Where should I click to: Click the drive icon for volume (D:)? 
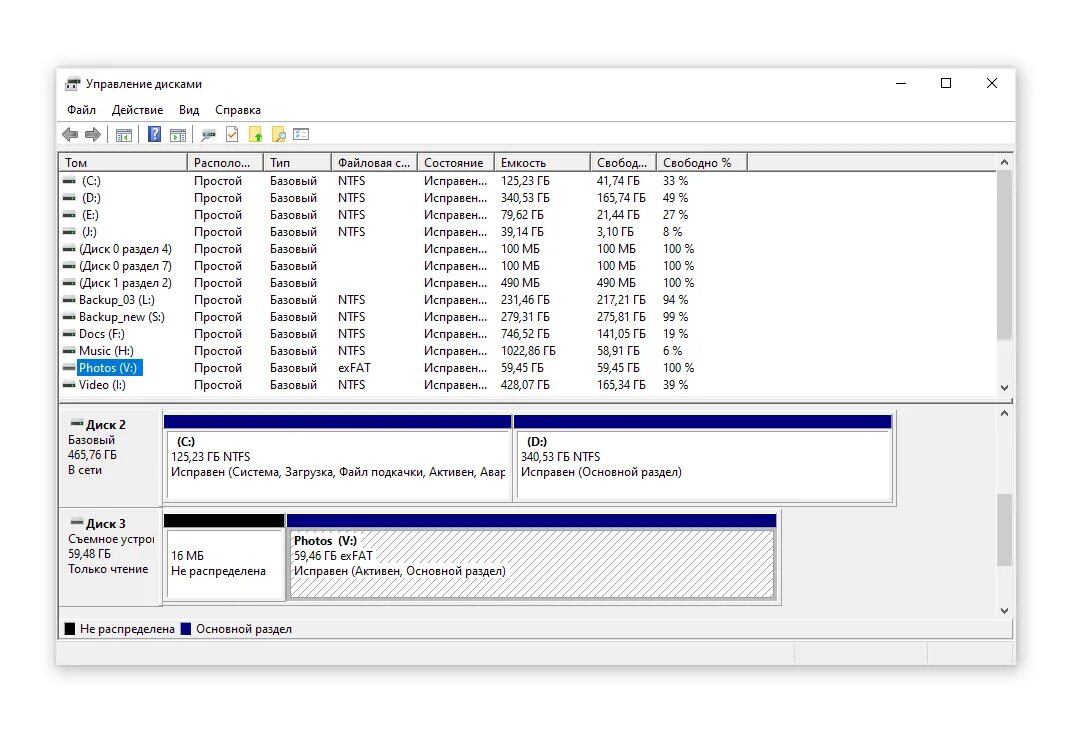pos(69,198)
